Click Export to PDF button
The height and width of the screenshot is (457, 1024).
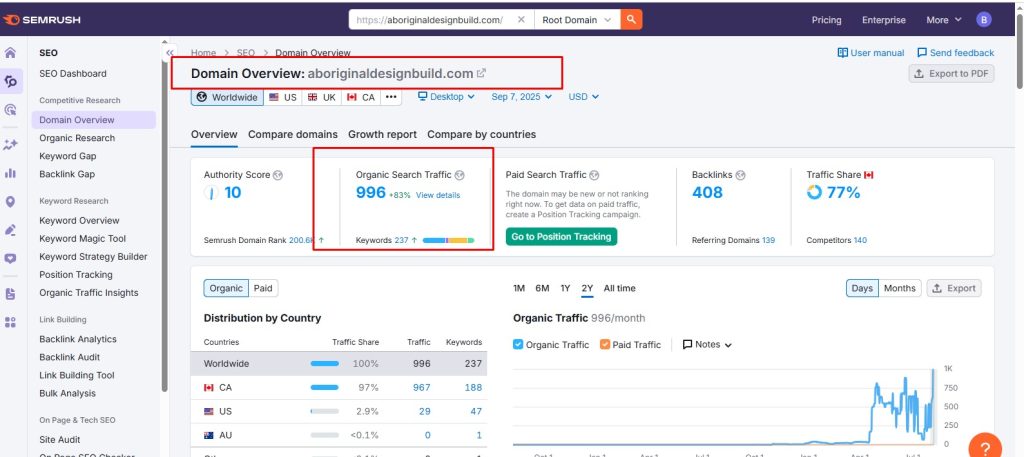[x=952, y=74]
